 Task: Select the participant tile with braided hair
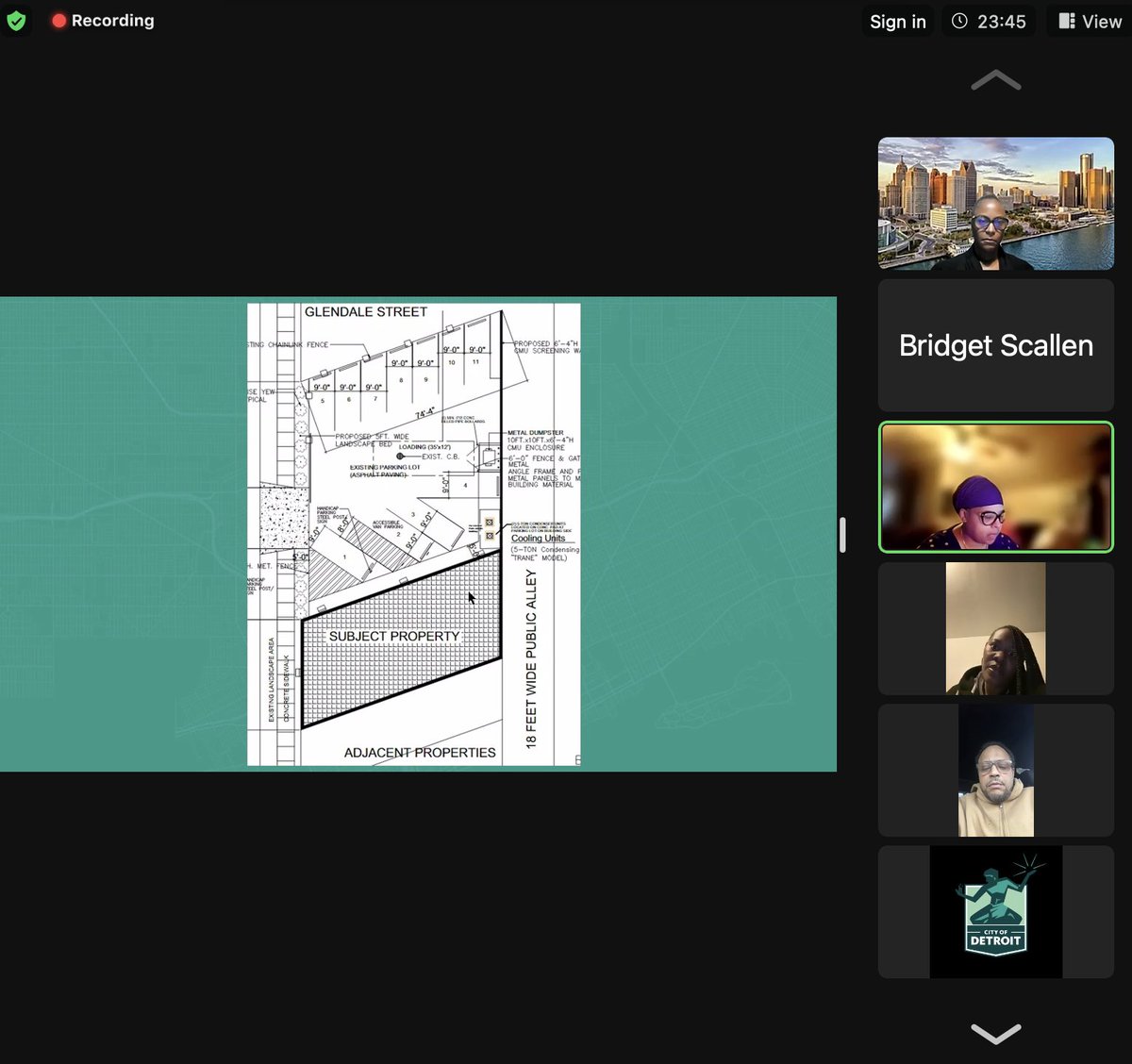[x=996, y=629]
